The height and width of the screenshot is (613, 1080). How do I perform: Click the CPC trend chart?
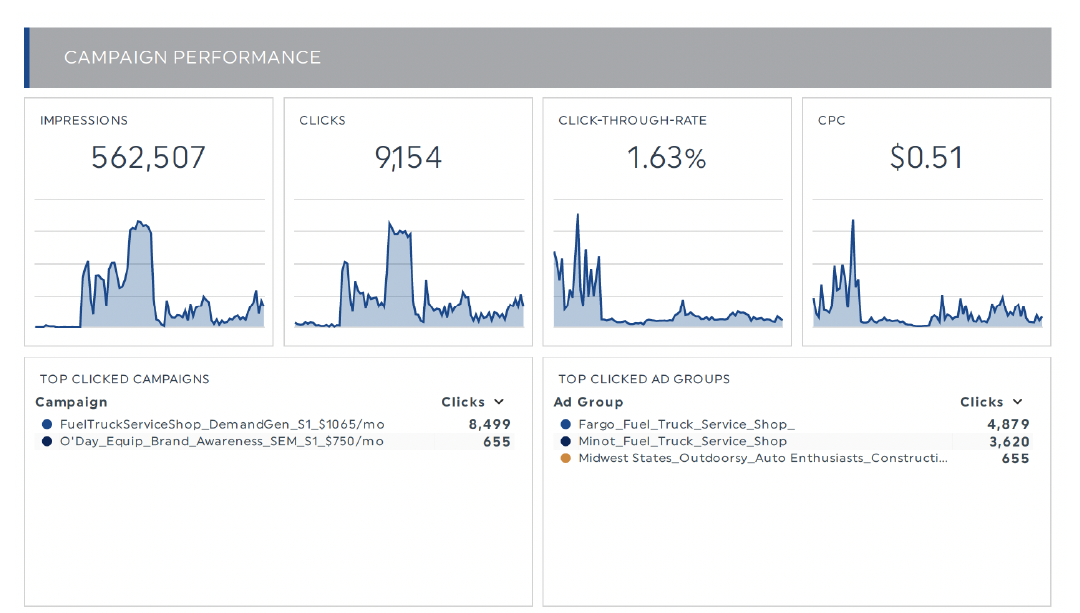(x=927, y=275)
